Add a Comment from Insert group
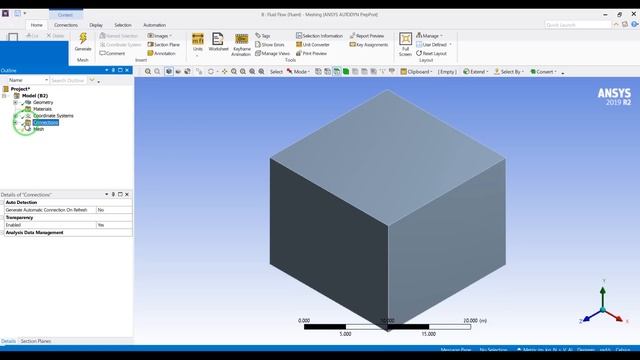This screenshot has height=360, width=640. (x=112, y=53)
